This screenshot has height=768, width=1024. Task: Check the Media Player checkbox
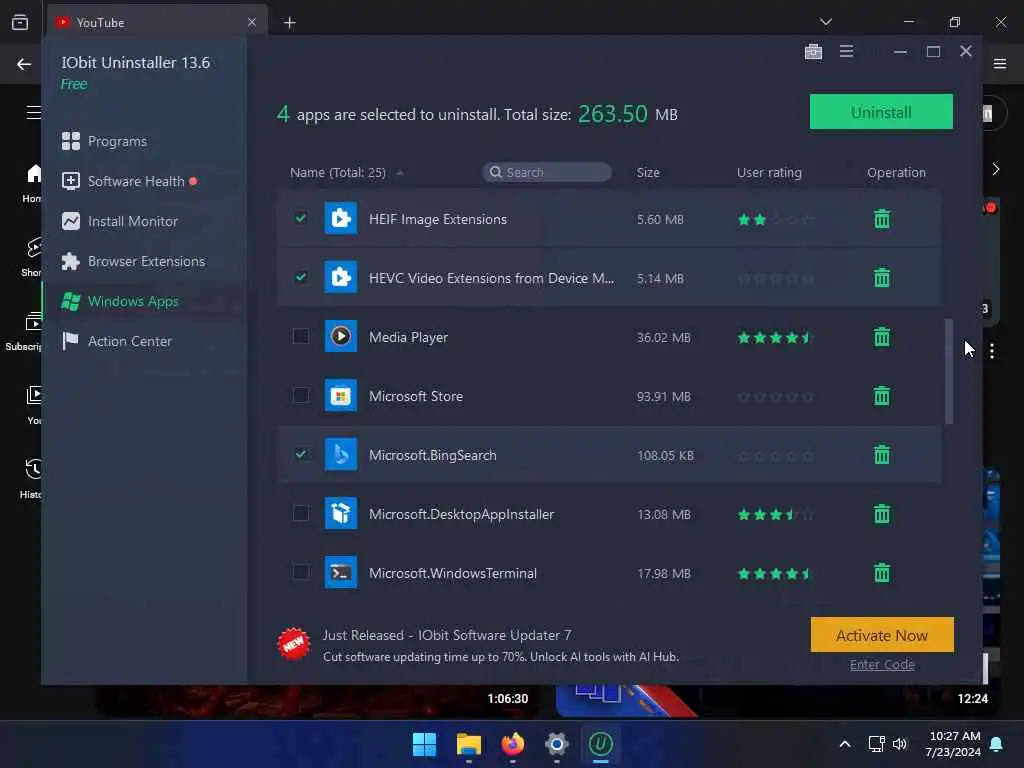click(300, 336)
